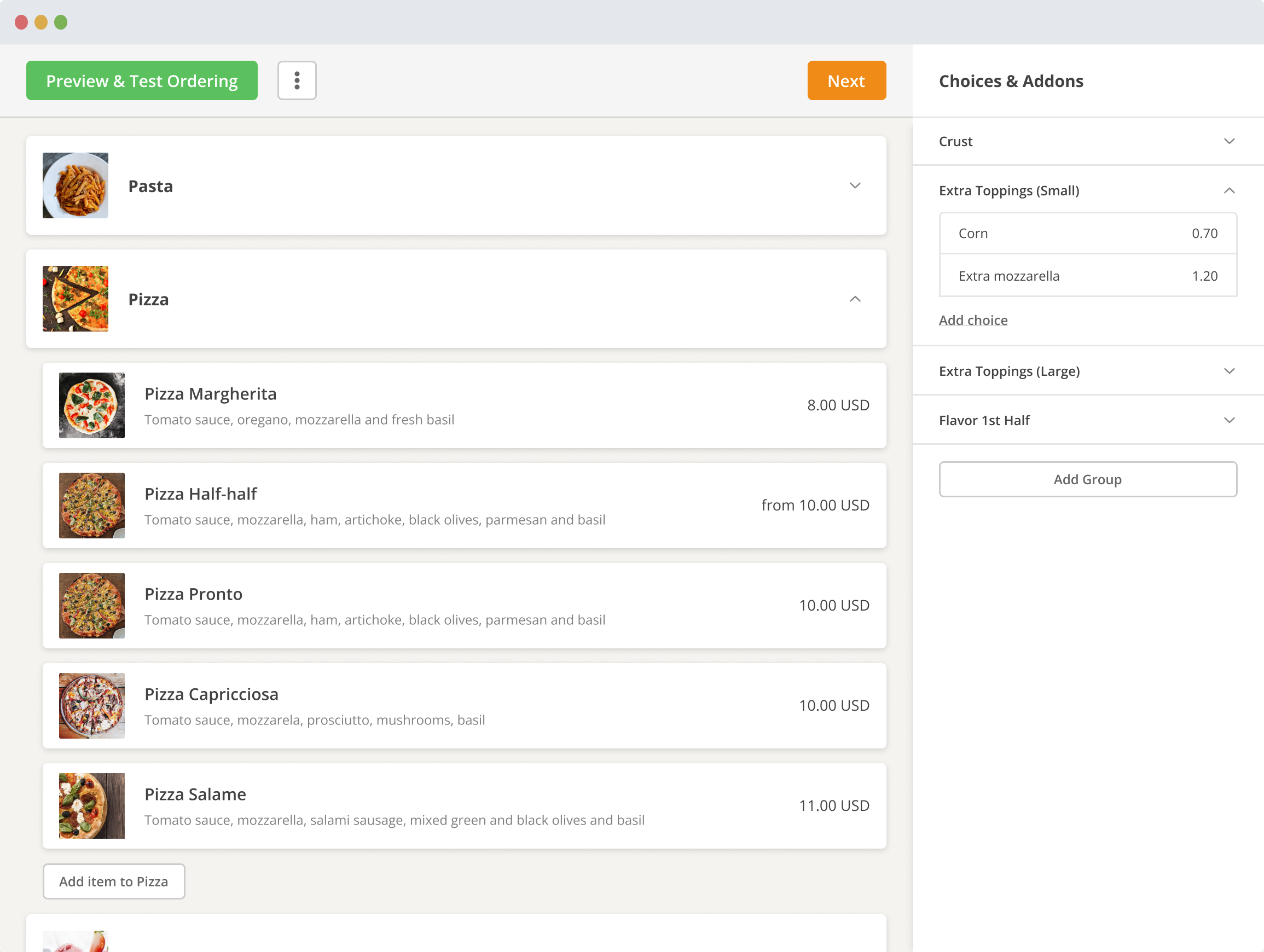Open the three-dot options menu
The width and height of the screenshot is (1264, 952).
(297, 80)
